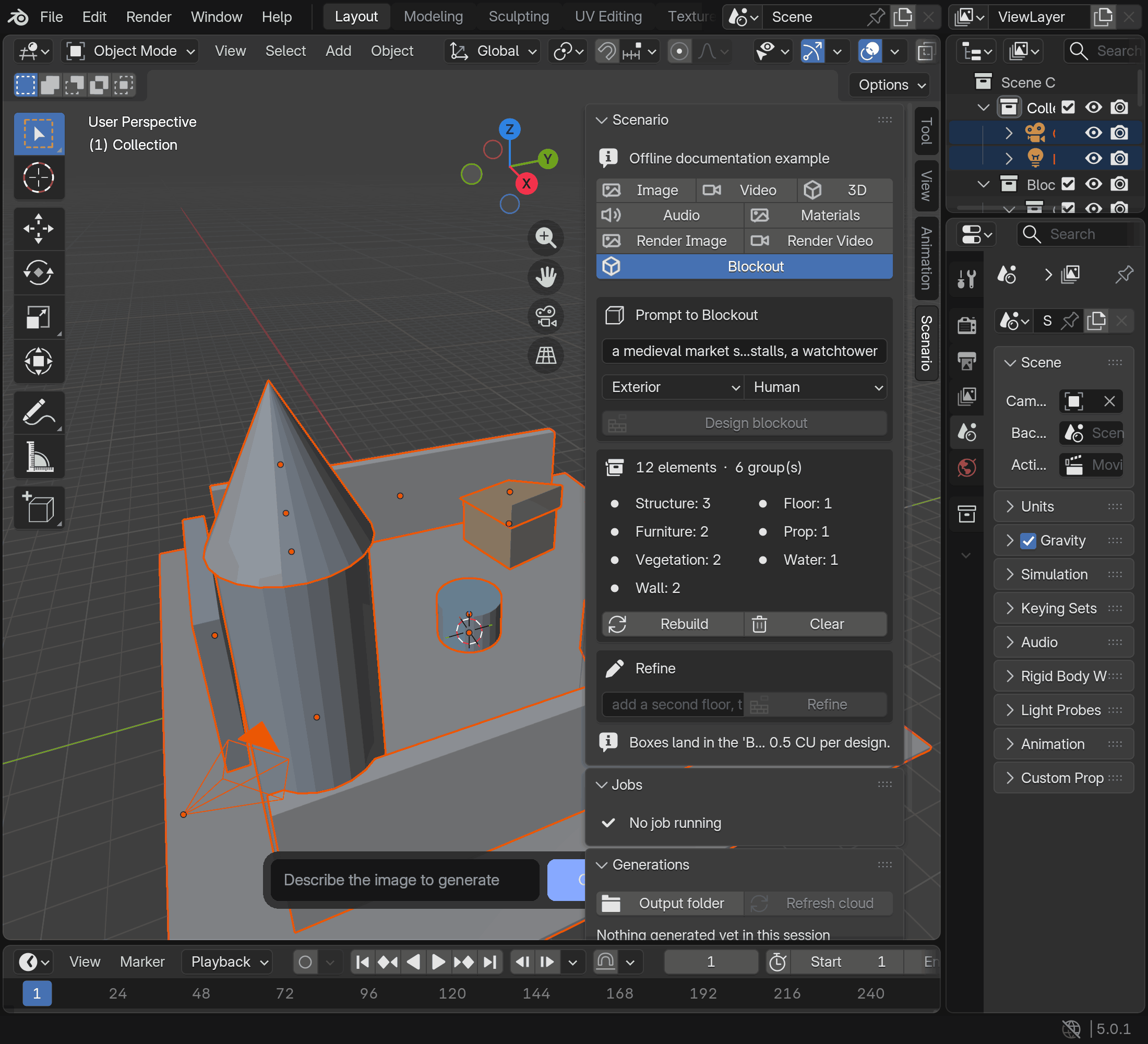
Task: Activate the Scale tool
Action: point(39,317)
